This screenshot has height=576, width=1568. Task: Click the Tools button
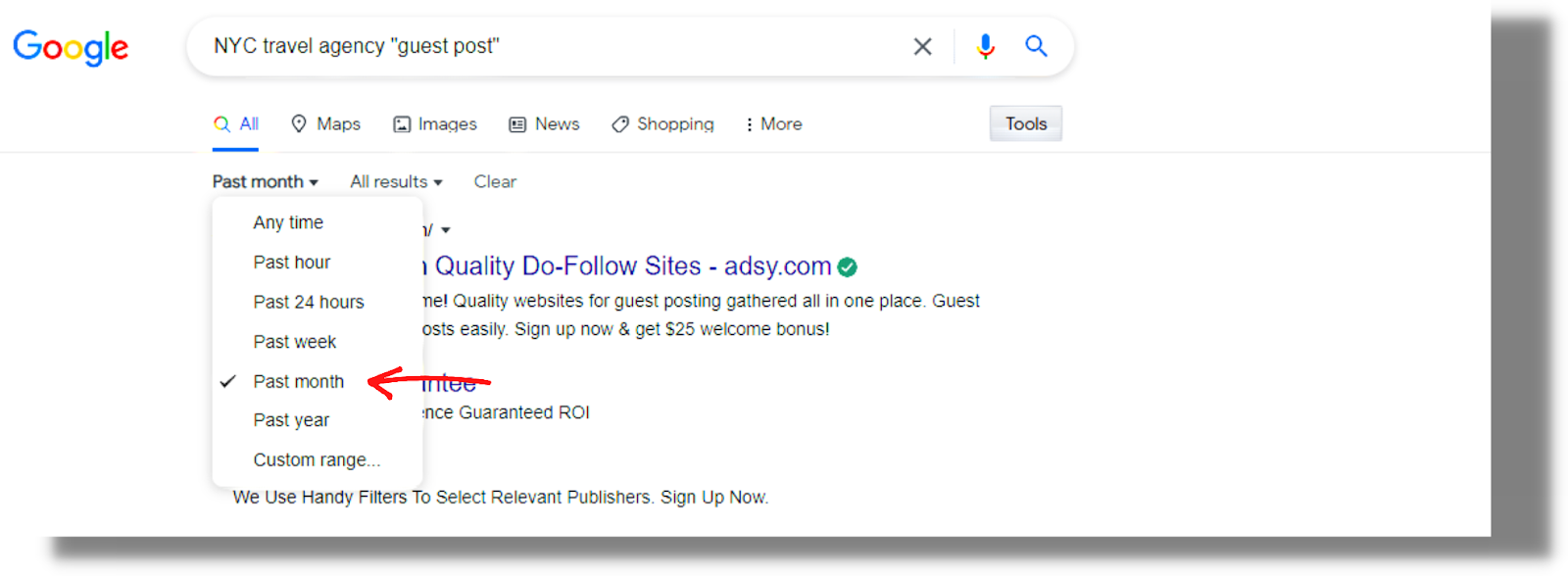pos(1025,124)
